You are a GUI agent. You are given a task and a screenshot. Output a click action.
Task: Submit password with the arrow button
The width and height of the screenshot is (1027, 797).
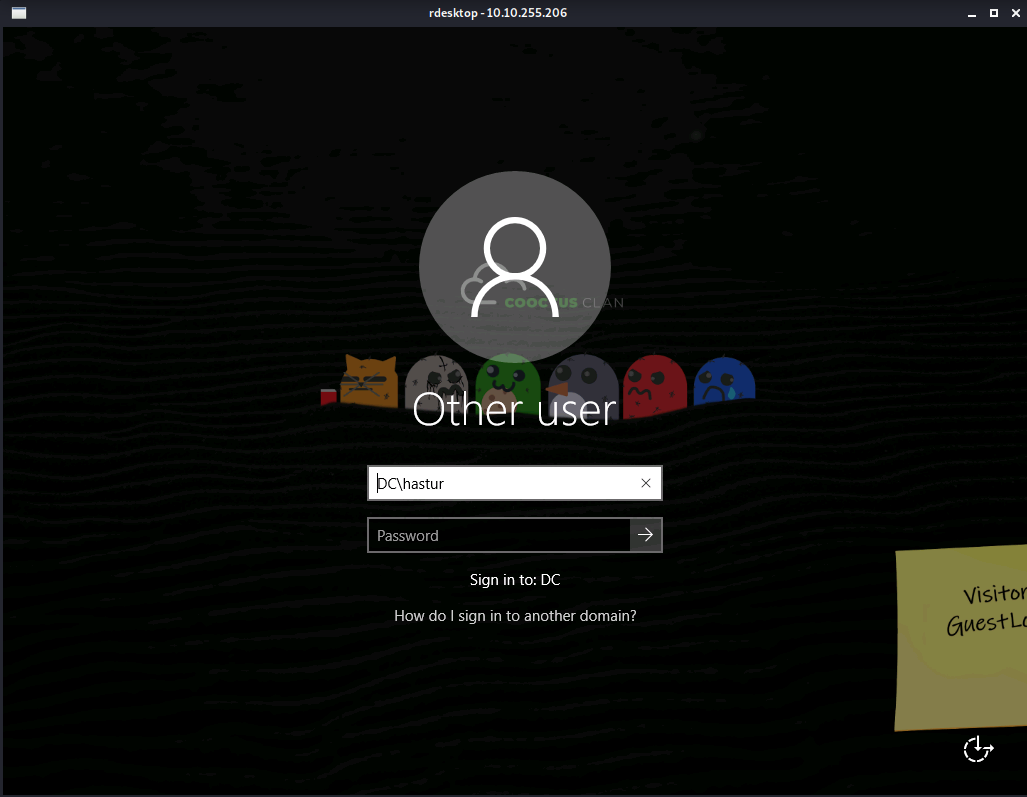click(x=646, y=535)
